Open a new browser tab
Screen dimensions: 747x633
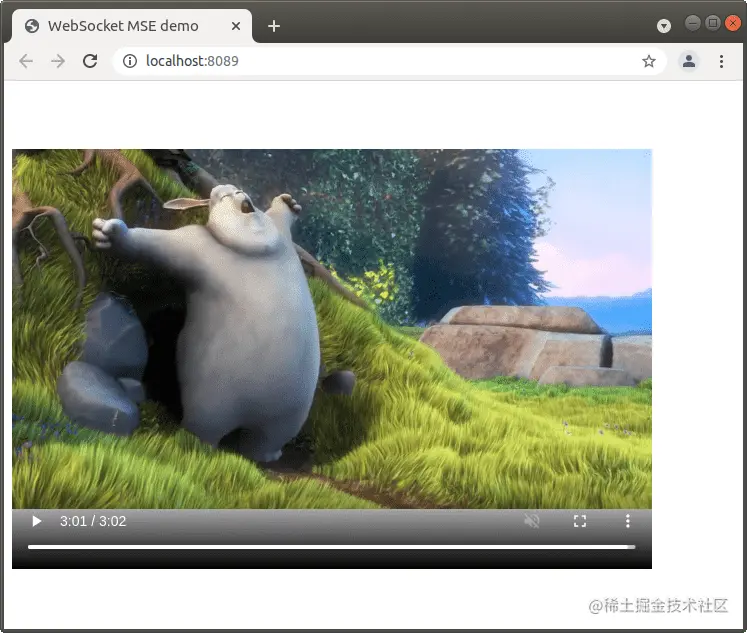click(274, 26)
